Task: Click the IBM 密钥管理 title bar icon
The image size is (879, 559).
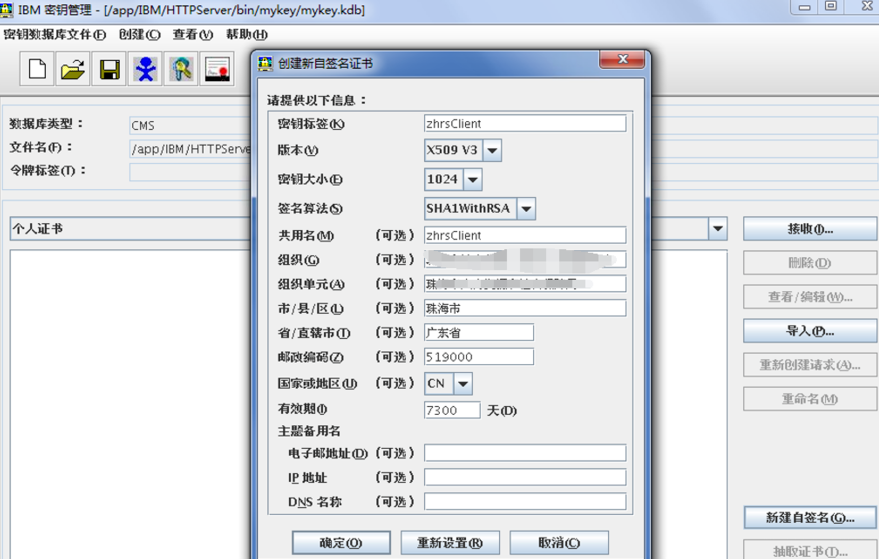Action: [6, 10]
